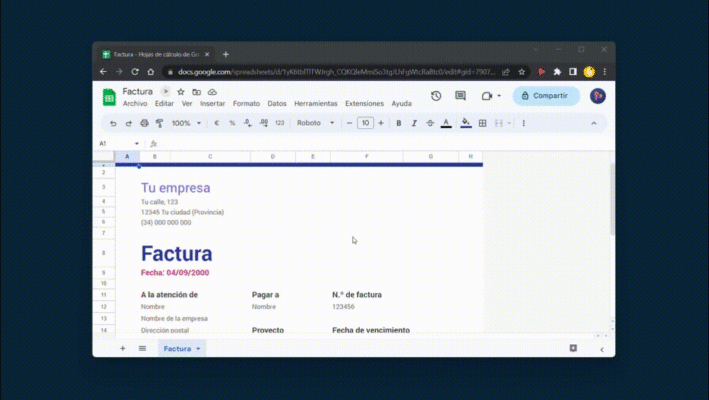Collapse the header with chevron up

coord(594,123)
